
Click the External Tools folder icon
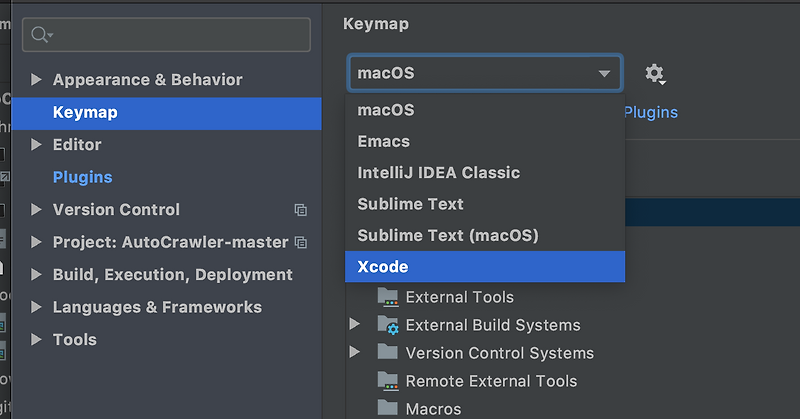coord(387,296)
